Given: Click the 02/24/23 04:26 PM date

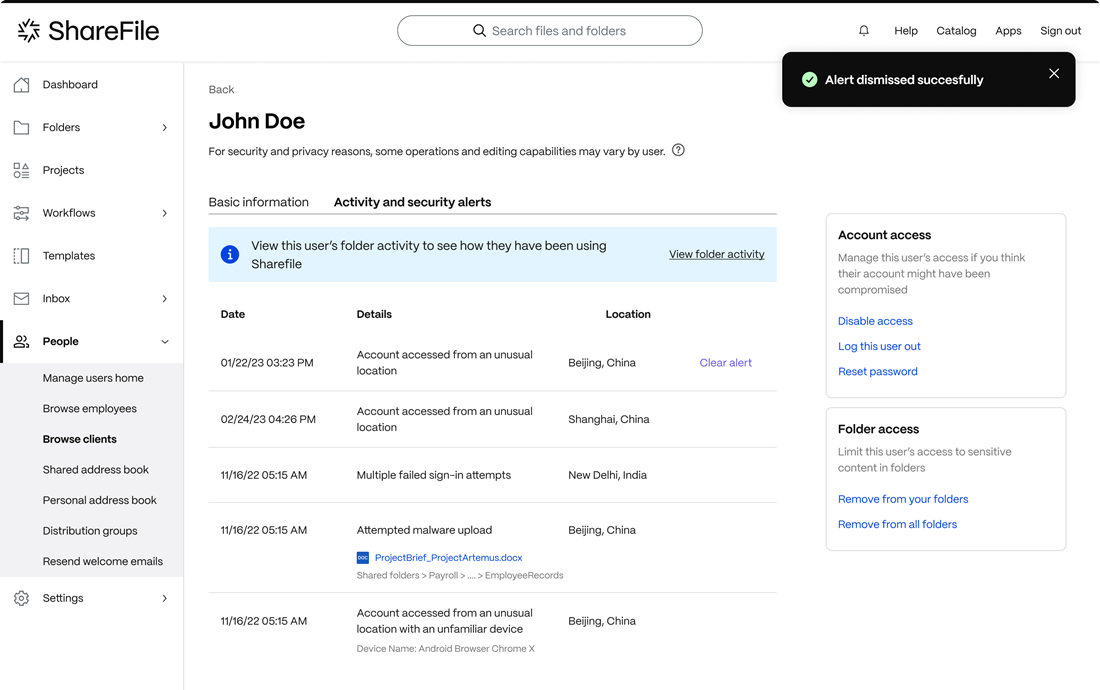Looking at the screenshot, I should tap(268, 419).
